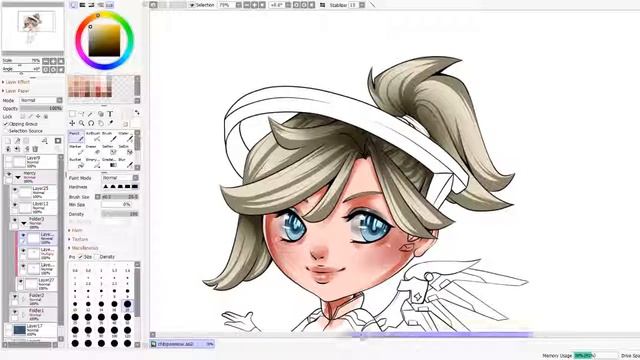Viewport: 640px width, 360px height.
Task: Open the Stabilizer value dropdown
Action: click(x=362, y=5)
